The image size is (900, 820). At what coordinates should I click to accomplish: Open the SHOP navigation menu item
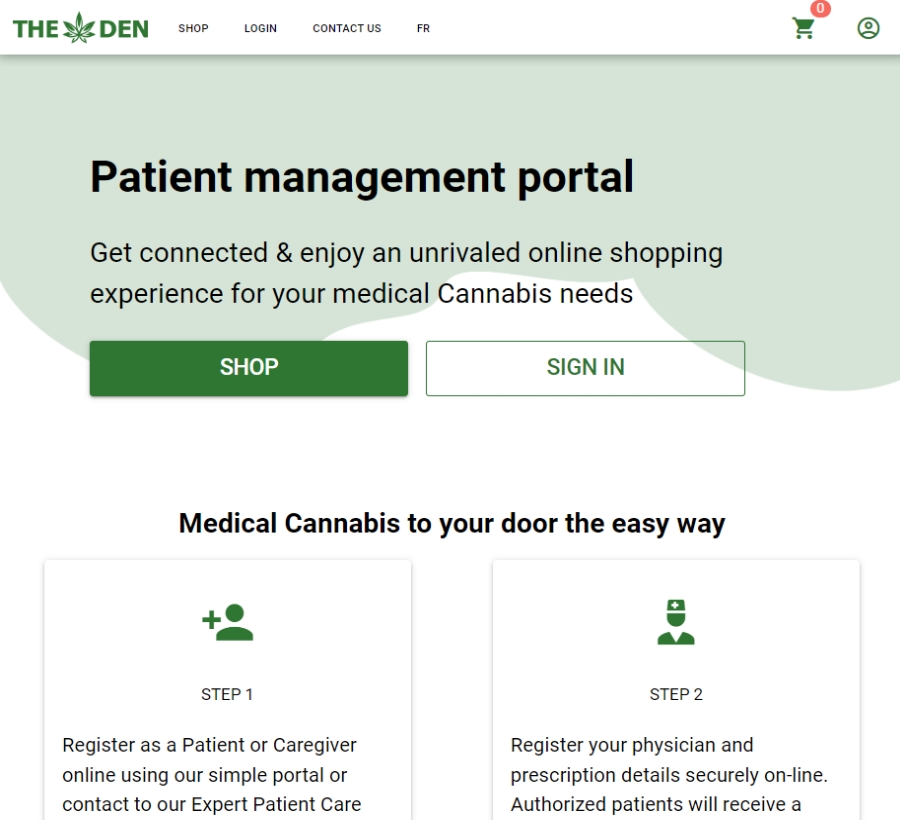point(193,28)
